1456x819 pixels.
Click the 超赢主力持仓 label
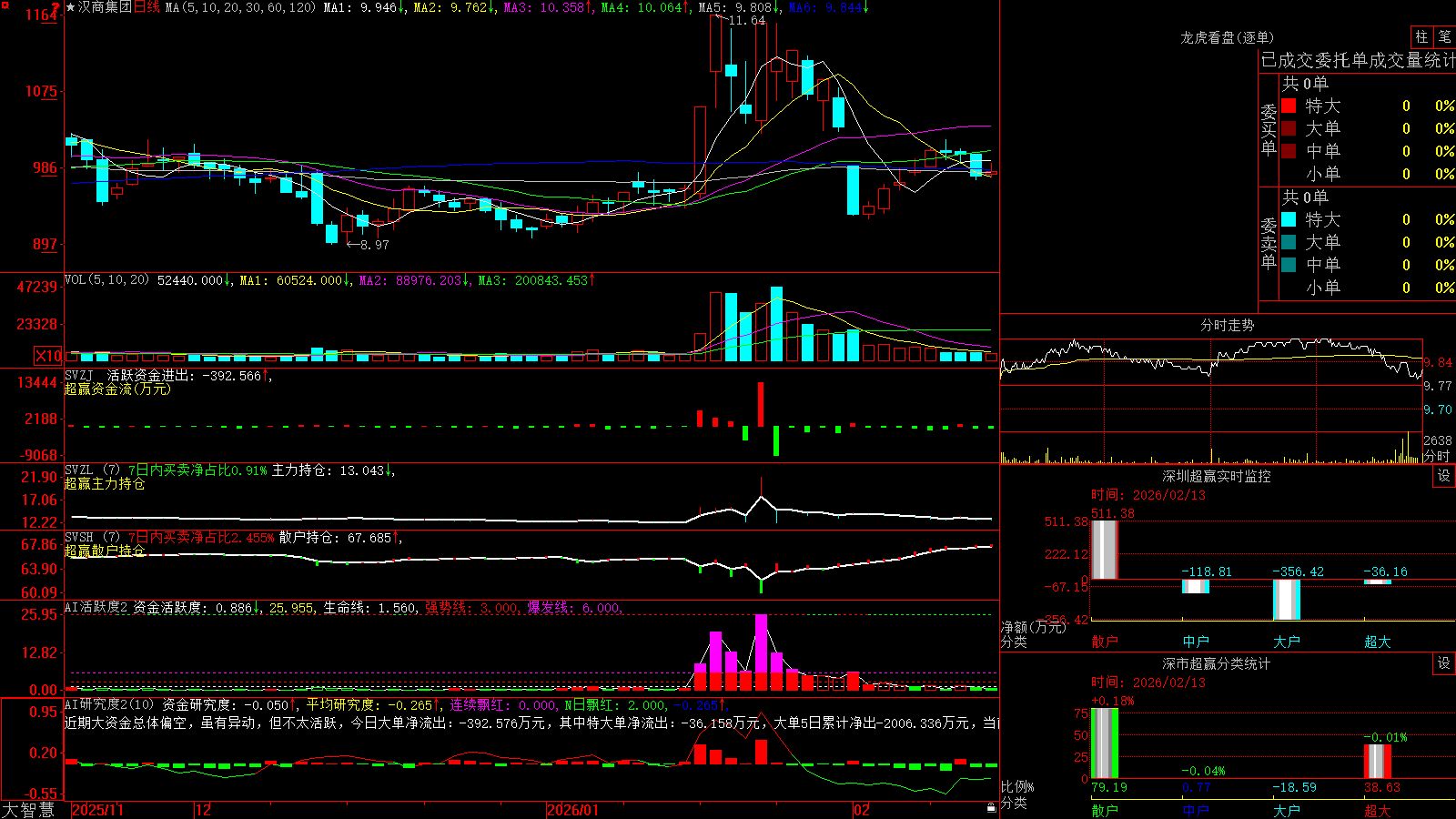[105, 483]
